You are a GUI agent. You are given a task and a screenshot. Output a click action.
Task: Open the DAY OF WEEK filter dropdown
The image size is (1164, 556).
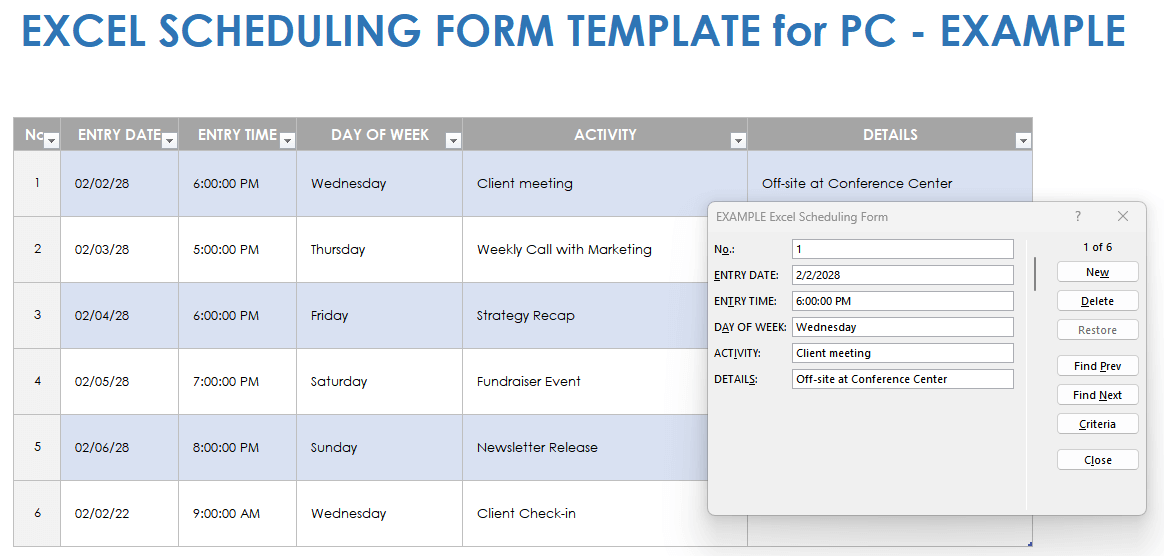(453, 141)
